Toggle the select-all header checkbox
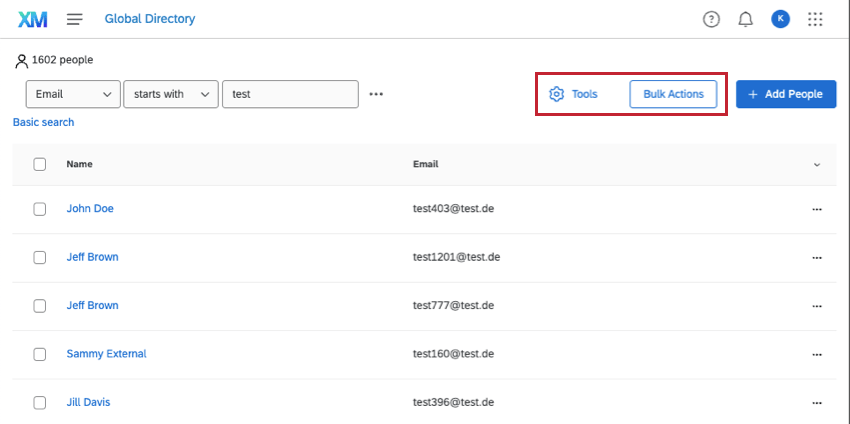Image resolution: width=850 pixels, height=424 pixels. tap(40, 164)
